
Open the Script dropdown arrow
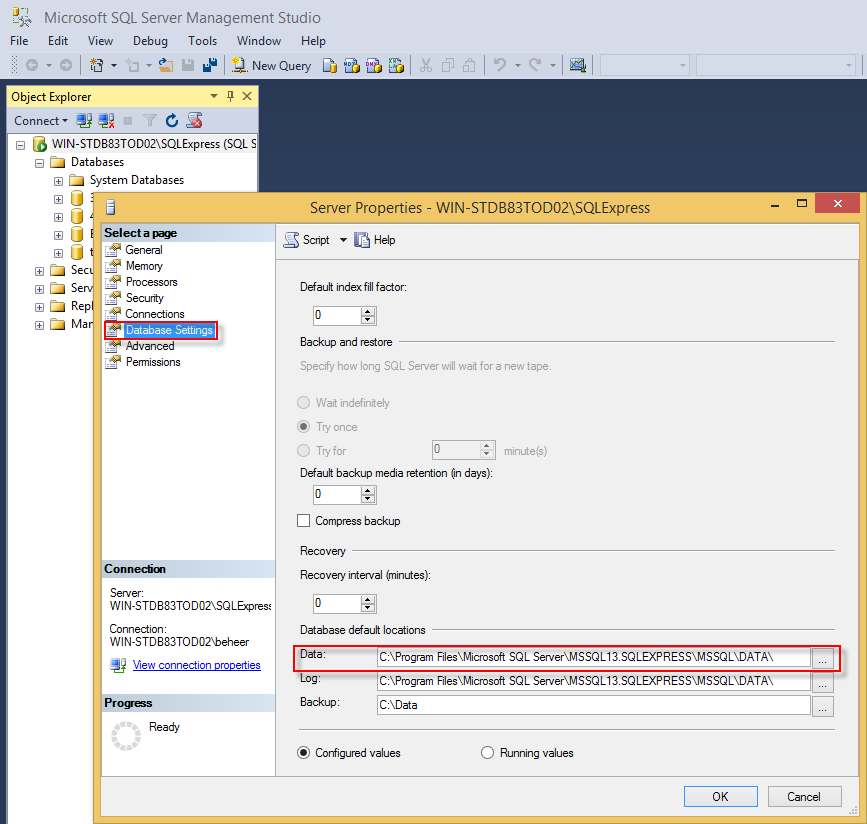[x=343, y=240]
